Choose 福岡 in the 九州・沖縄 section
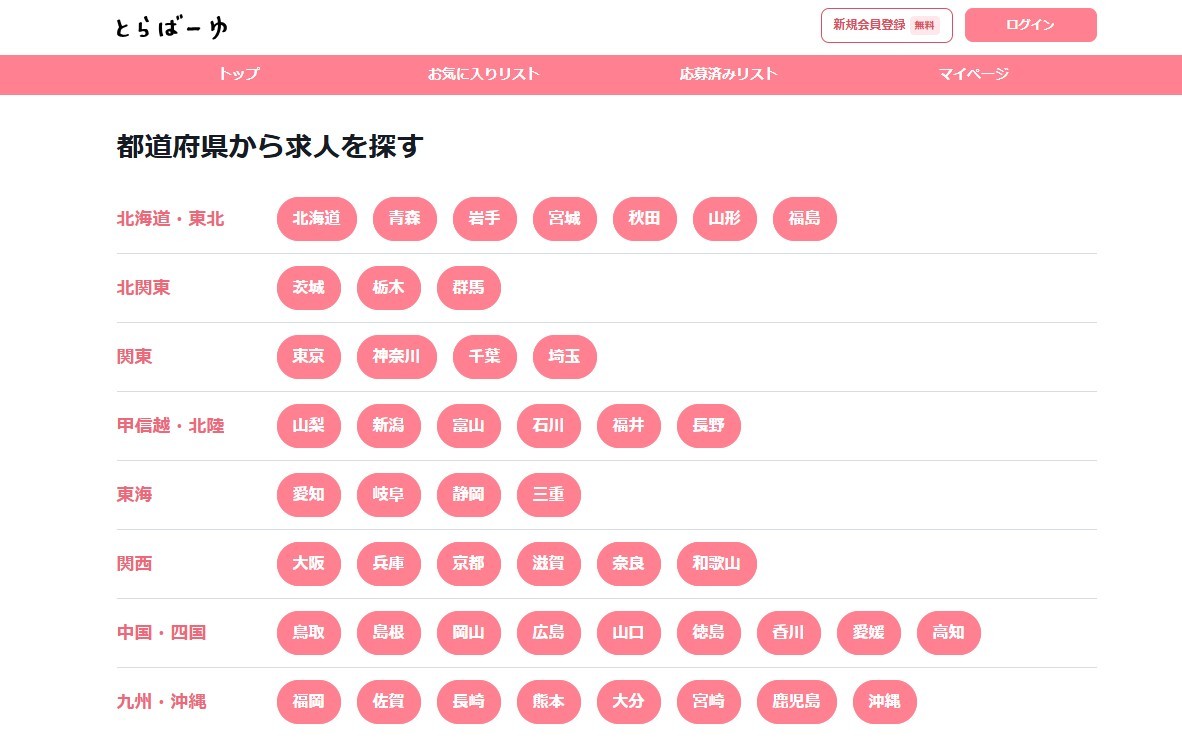Viewport: 1182px width, 744px height. [308, 702]
